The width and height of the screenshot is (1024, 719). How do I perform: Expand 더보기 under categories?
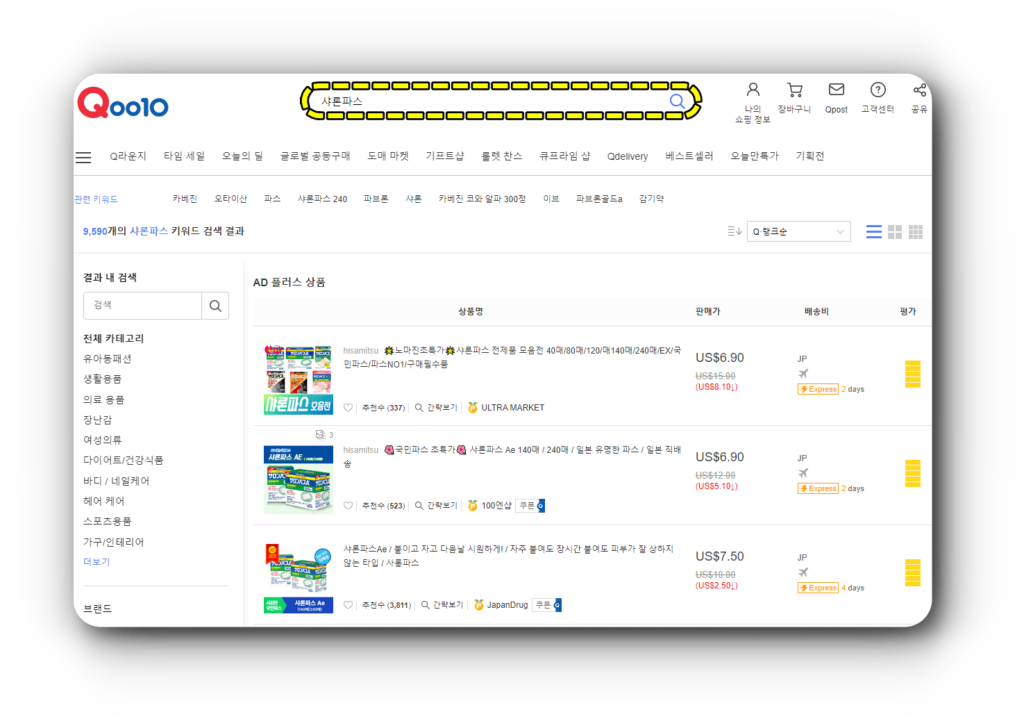point(97,562)
